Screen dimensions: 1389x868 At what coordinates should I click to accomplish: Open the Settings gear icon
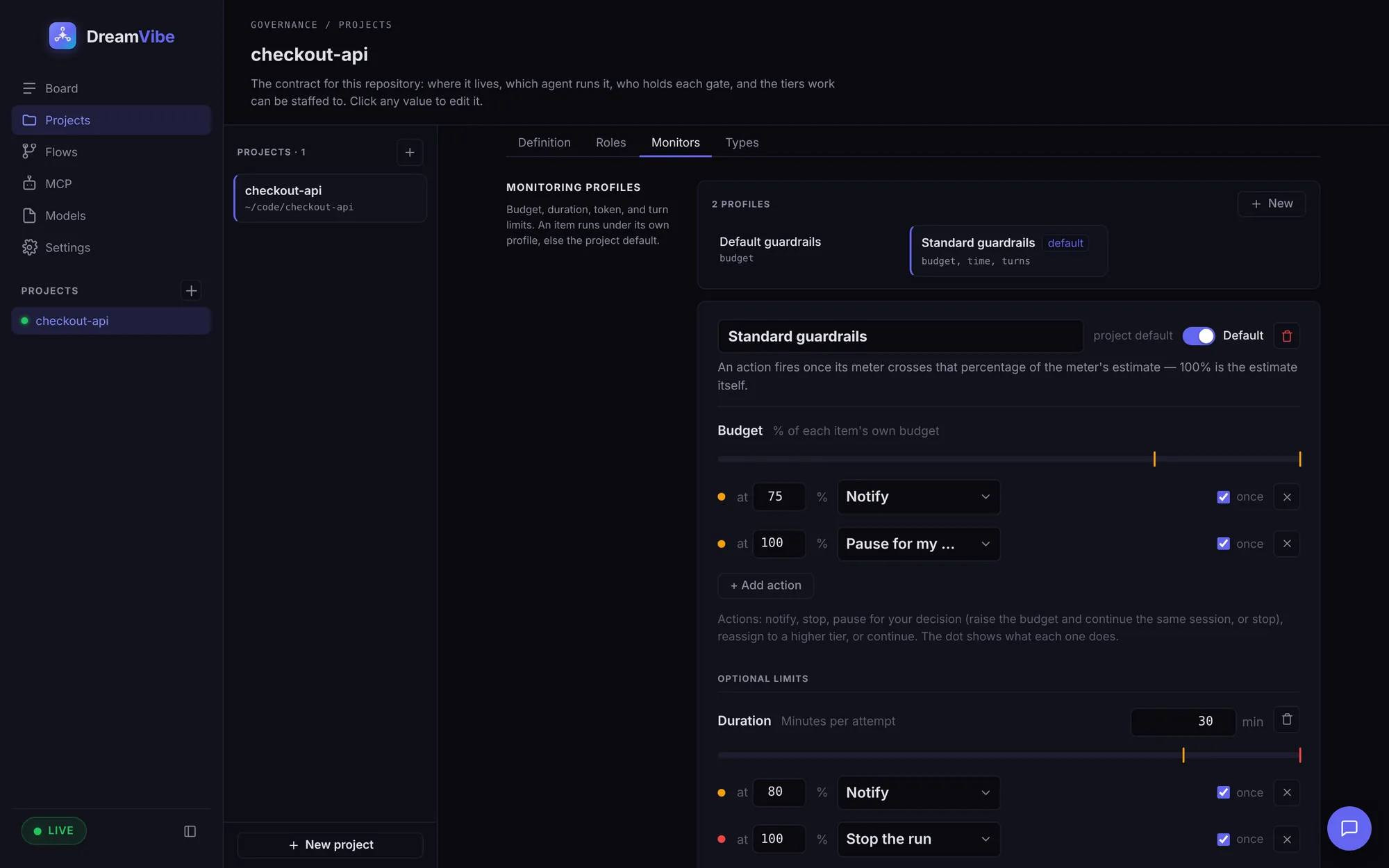(x=29, y=247)
